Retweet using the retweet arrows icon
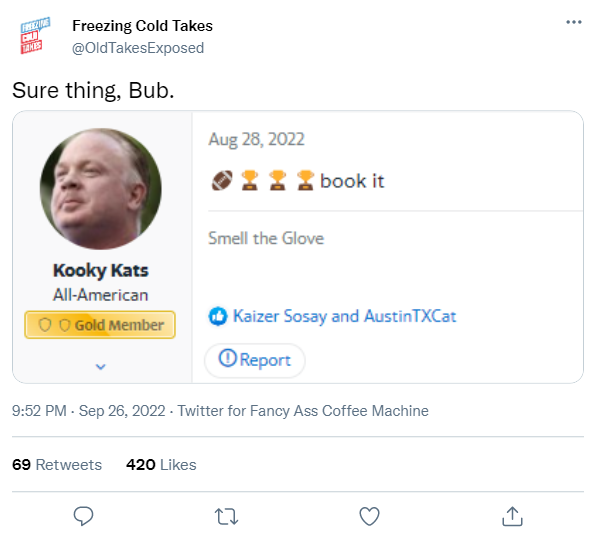The height and width of the screenshot is (553, 596). click(227, 517)
